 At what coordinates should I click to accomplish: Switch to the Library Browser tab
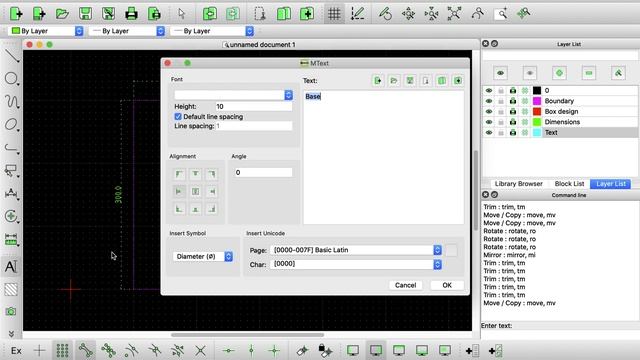click(x=518, y=184)
